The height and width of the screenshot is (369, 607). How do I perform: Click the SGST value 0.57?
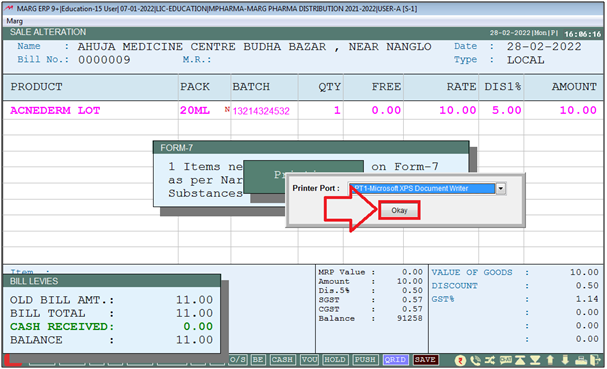(x=412, y=300)
